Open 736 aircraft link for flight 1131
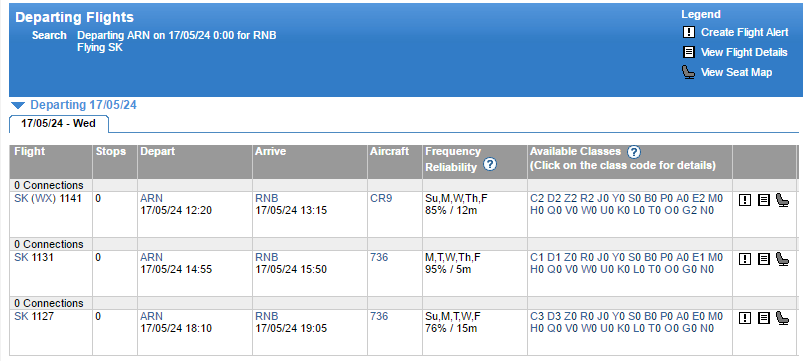The image size is (803, 361). (x=379, y=257)
